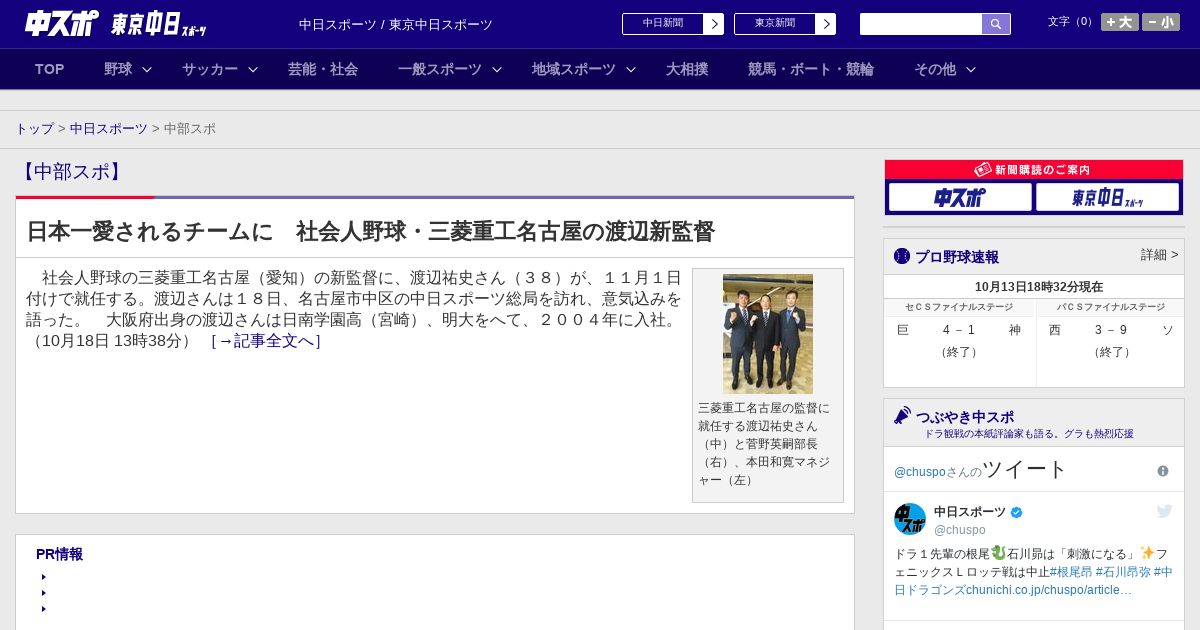This screenshot has height=630, width=1200.
Task: Open the 芸能・社会 navigation item
Action: click(x=323, y=69)
